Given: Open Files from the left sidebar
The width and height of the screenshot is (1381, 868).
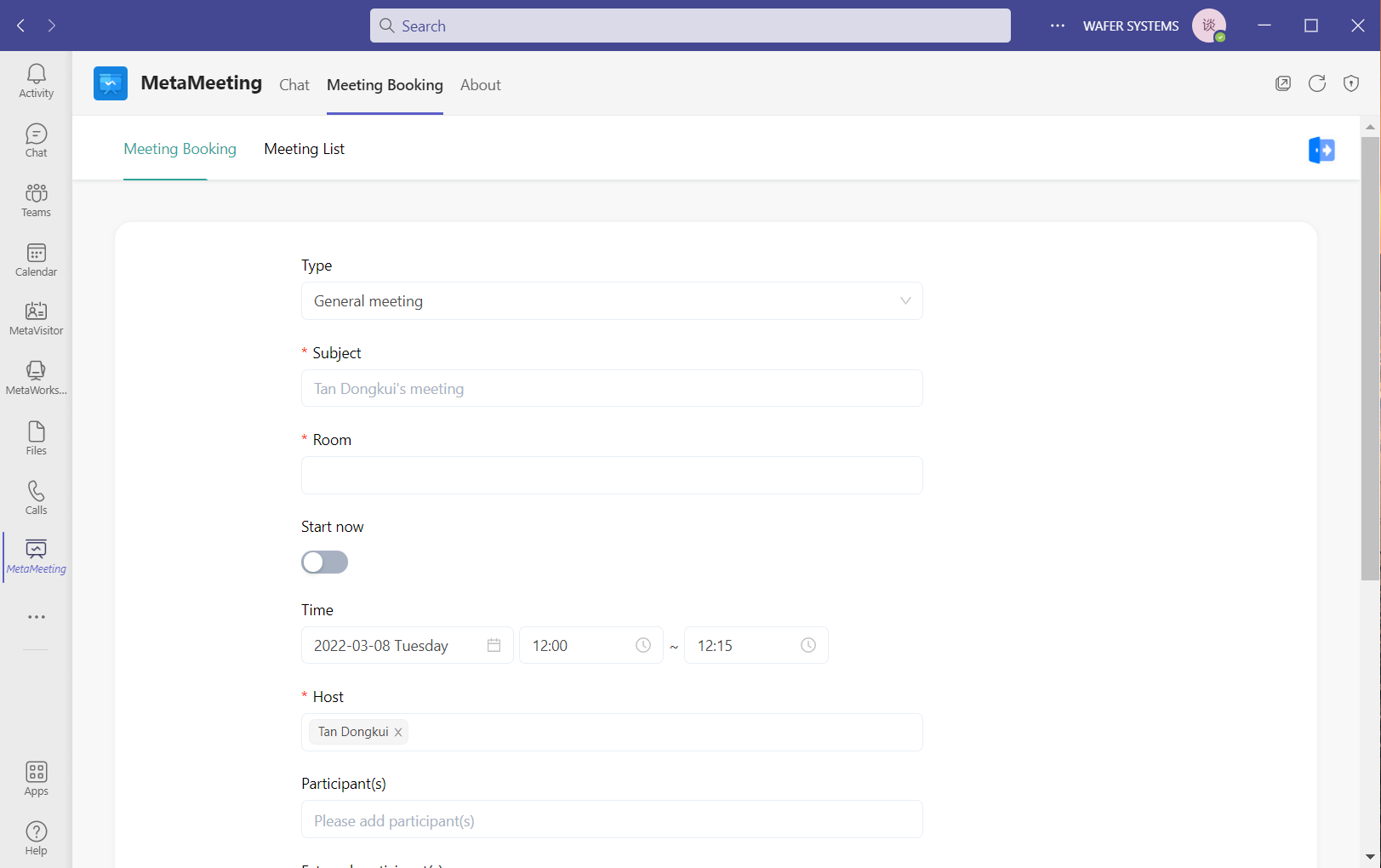Looking at the screenshot, I should point(36,439).
